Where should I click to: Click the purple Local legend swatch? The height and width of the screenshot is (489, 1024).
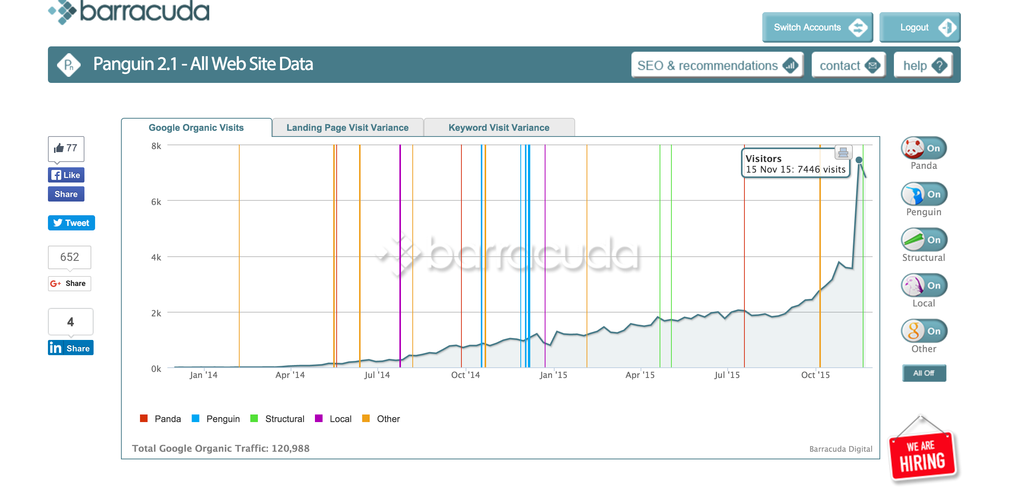[319, 418]
